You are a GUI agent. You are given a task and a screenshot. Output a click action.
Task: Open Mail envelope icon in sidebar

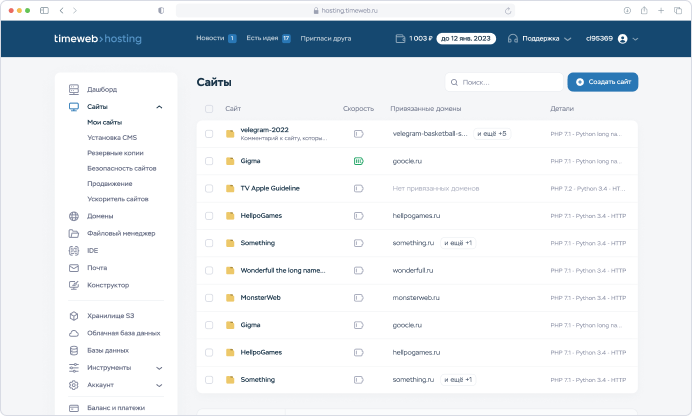[74, 268]
